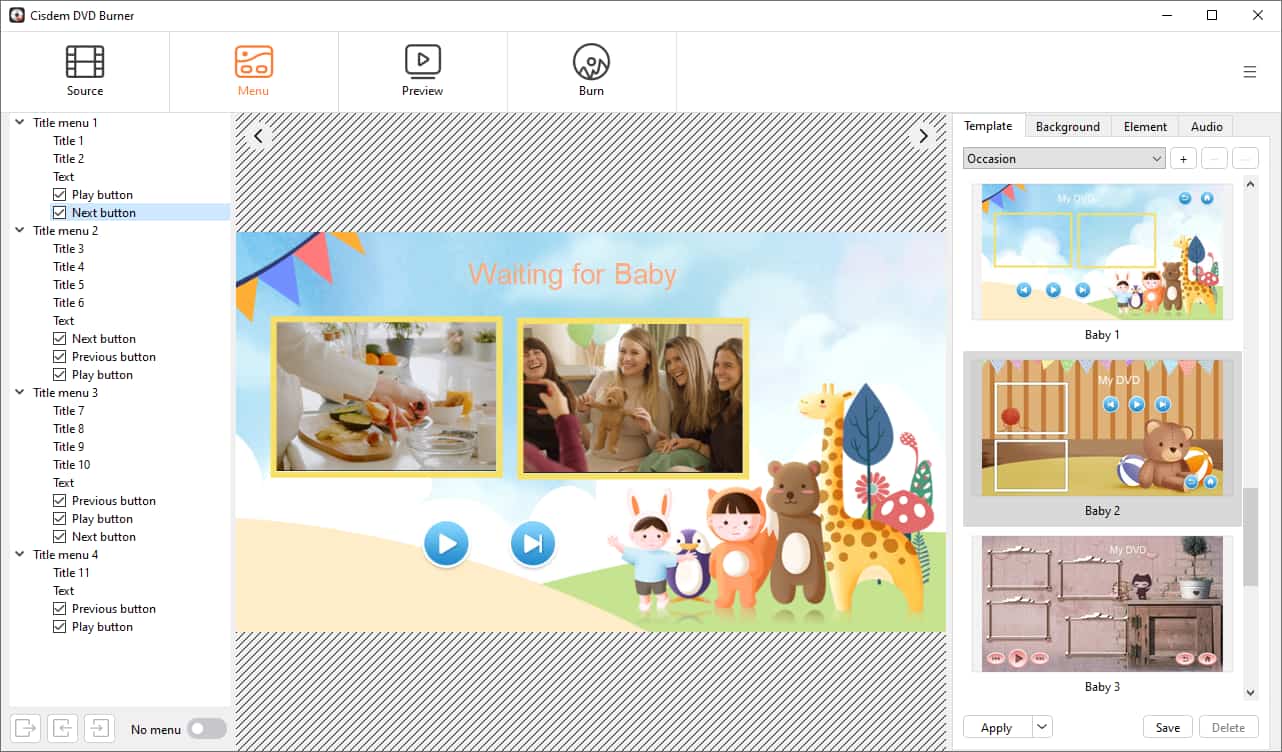This screenshot has width=1282, height=752.
Task: Click the add new template category plus icon
Action: click(x=1183, y=158)
